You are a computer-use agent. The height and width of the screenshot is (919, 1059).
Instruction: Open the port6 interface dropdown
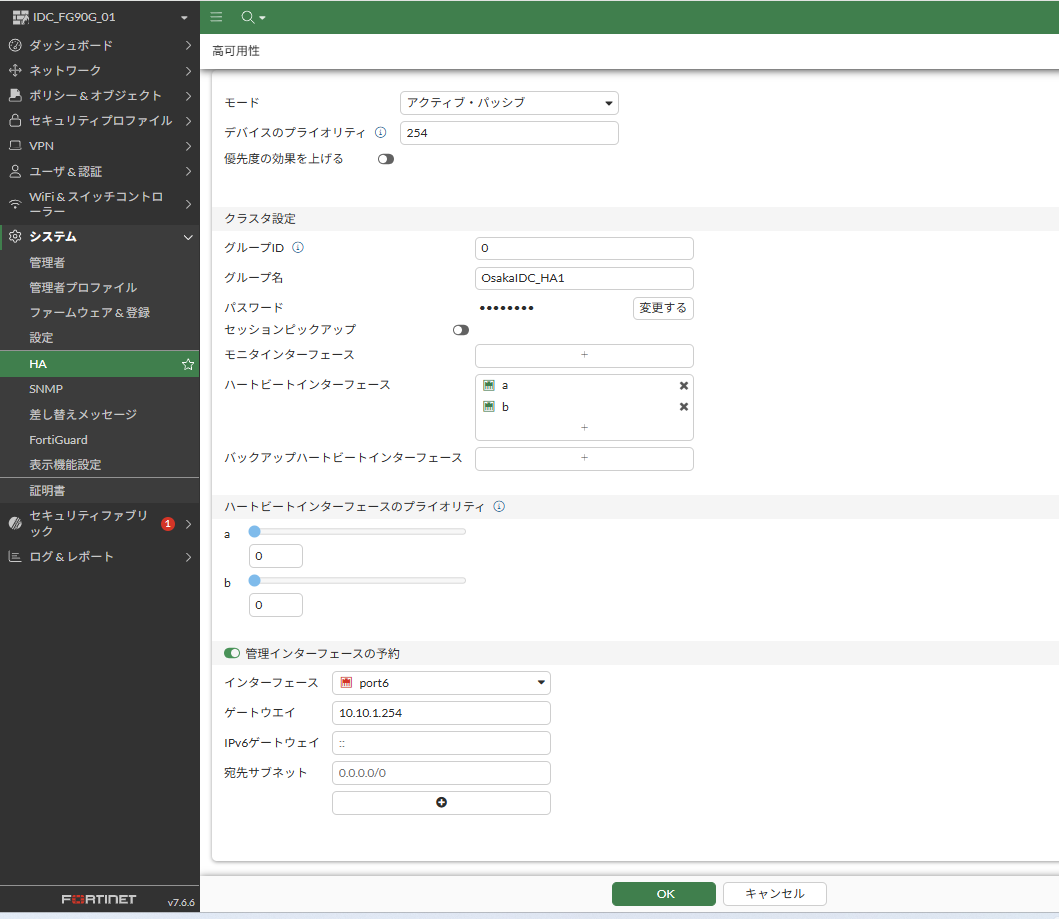[441, 683]
